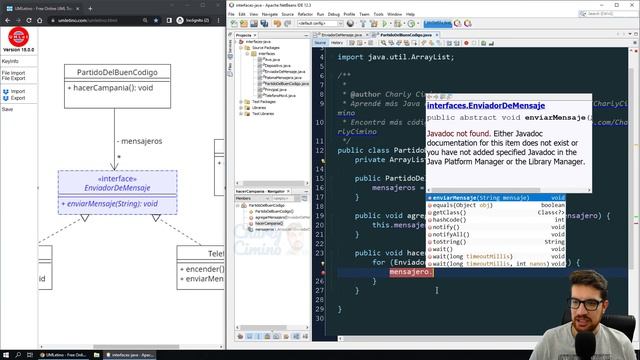640x360 pixels.
Task: Click Export in UMLetino sidebar
Action: click(18, 98)
